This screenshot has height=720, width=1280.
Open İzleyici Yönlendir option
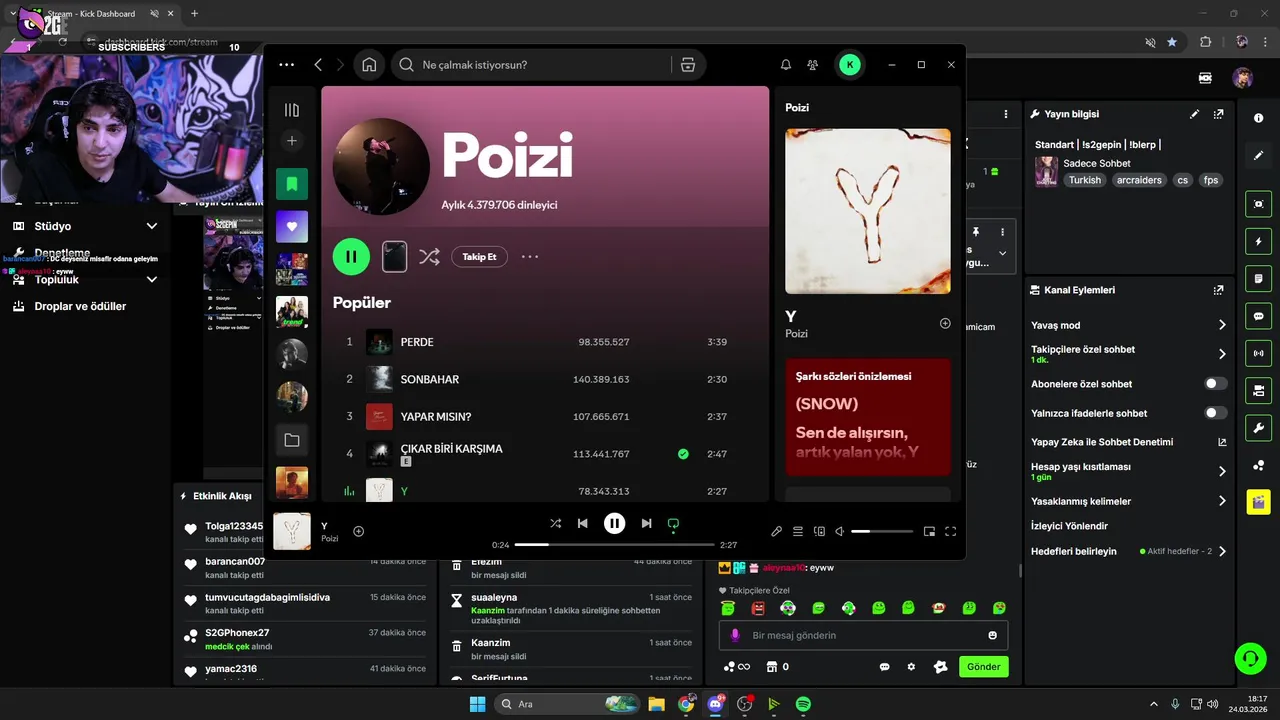pyautogui.click(x=1069, y=526)
